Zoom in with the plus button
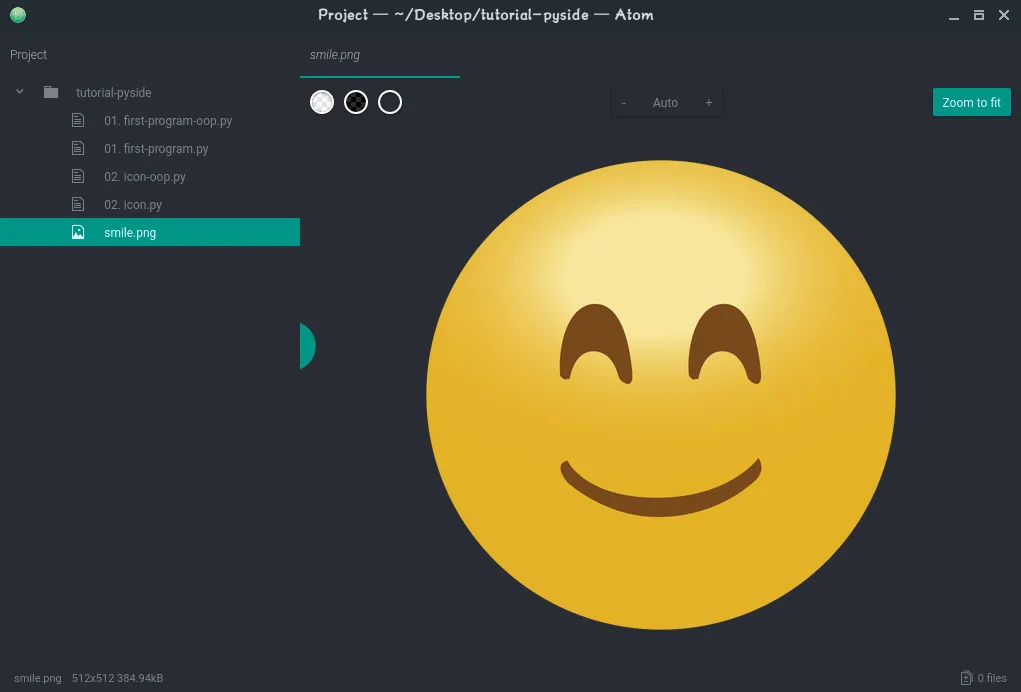Screen dimensions: 1021x692 pyautogui.click(x=708, y=103)
